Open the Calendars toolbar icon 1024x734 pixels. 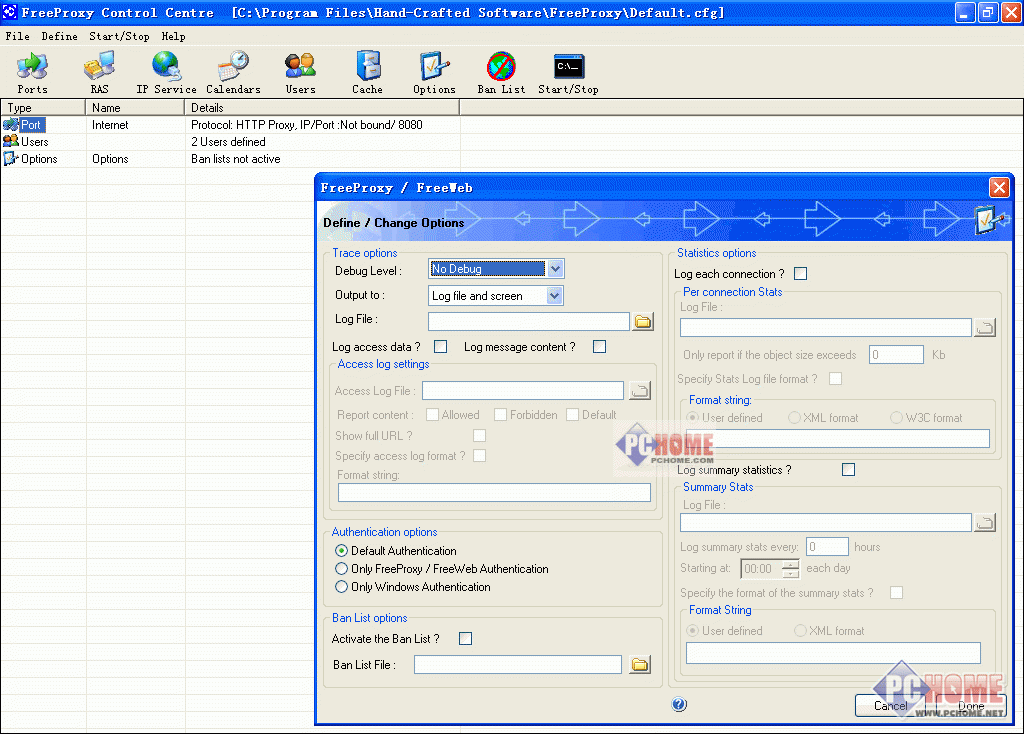tap(233, 72)
